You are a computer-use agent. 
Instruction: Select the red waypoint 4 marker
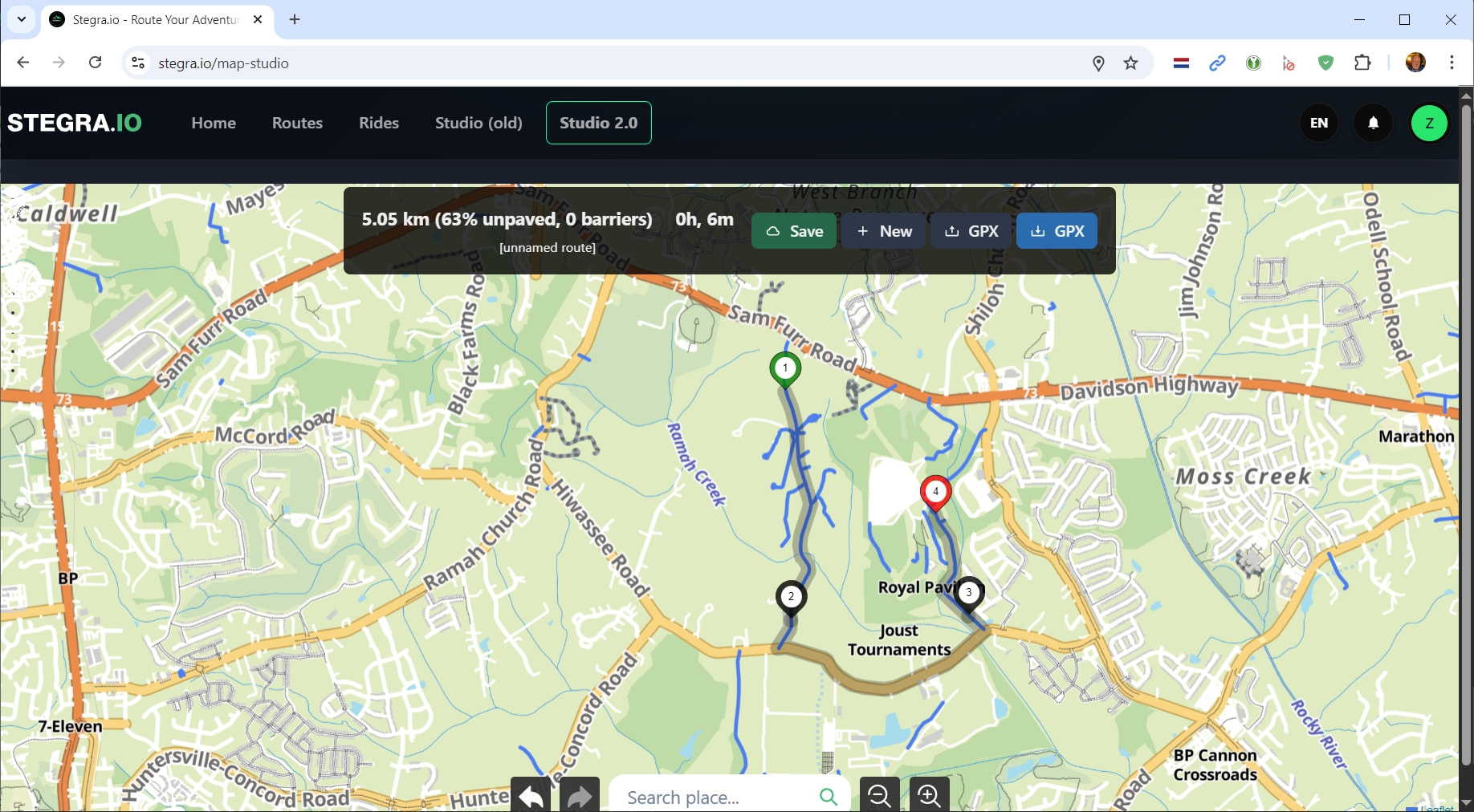tap(935, 491)
